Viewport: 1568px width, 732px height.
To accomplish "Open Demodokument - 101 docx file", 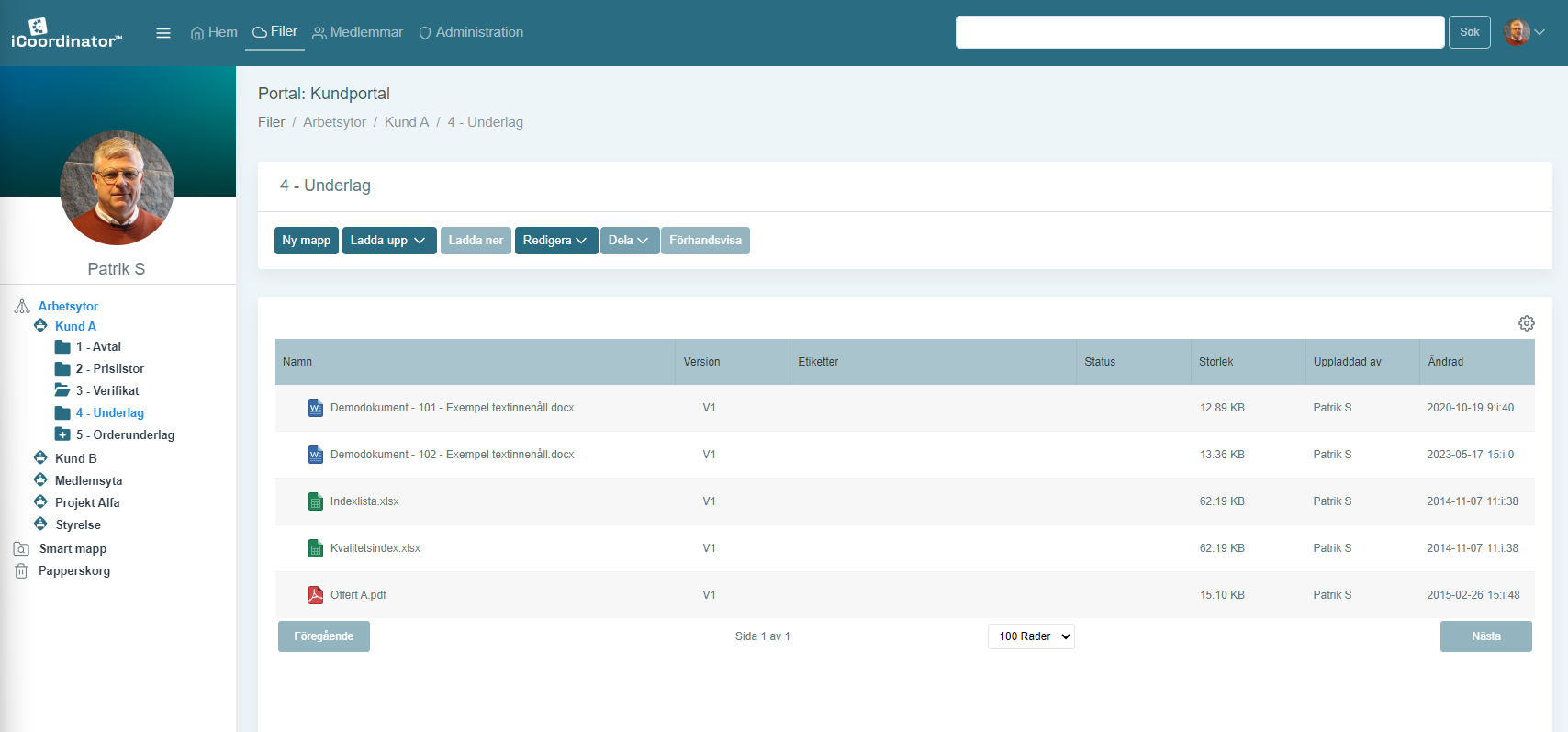I will click(x=452, y=408).
